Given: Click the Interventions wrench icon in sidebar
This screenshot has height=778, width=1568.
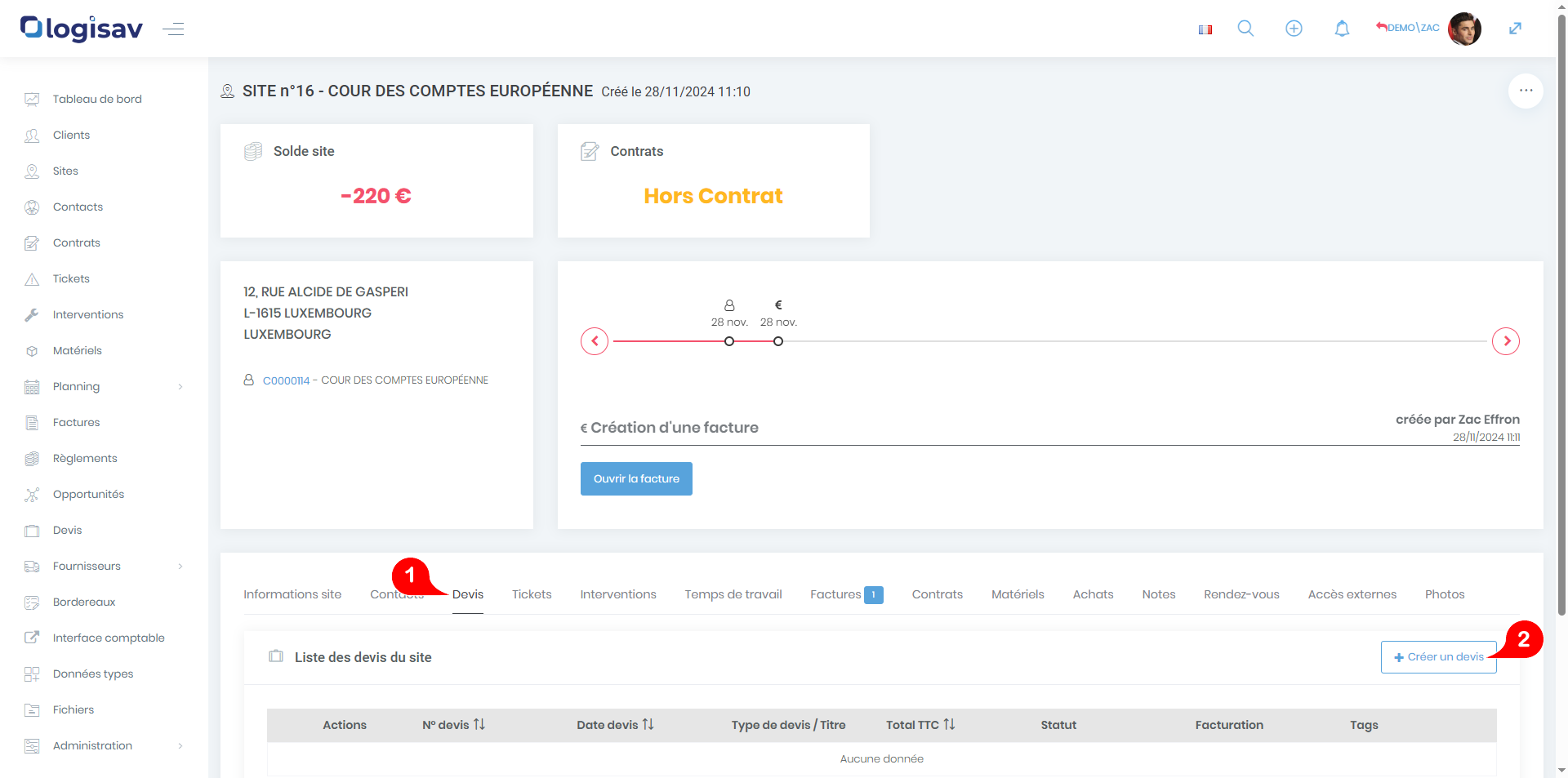Looking at the screenshot, I should [x=32, y=314].
